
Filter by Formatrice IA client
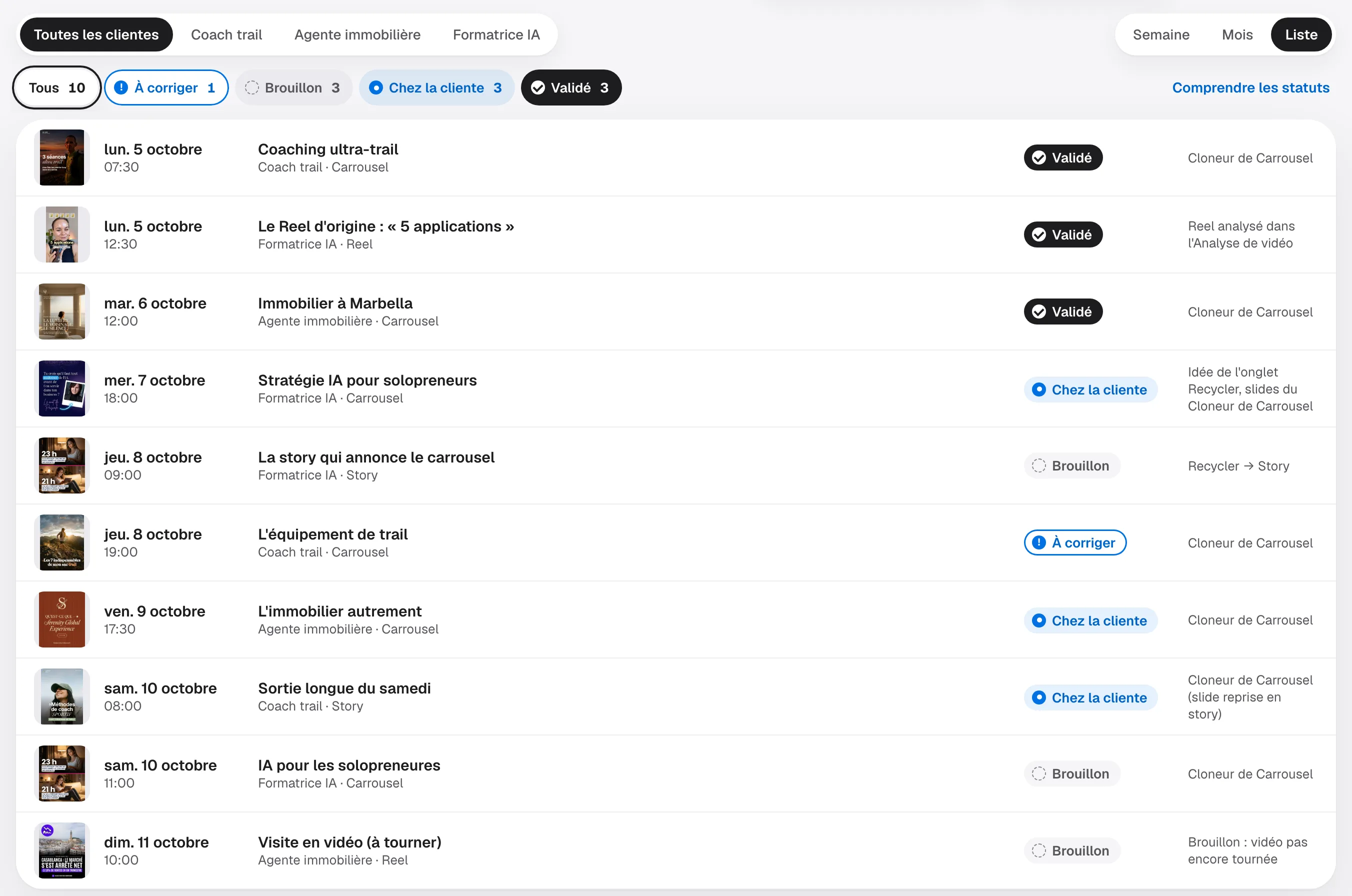(496, 35)
